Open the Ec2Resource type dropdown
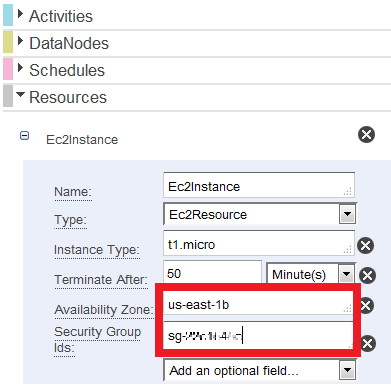 347,214
